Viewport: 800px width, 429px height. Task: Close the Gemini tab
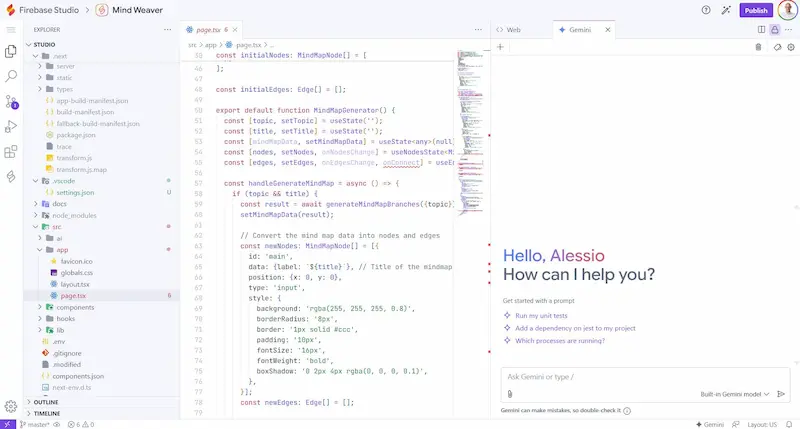coord(608,30)
